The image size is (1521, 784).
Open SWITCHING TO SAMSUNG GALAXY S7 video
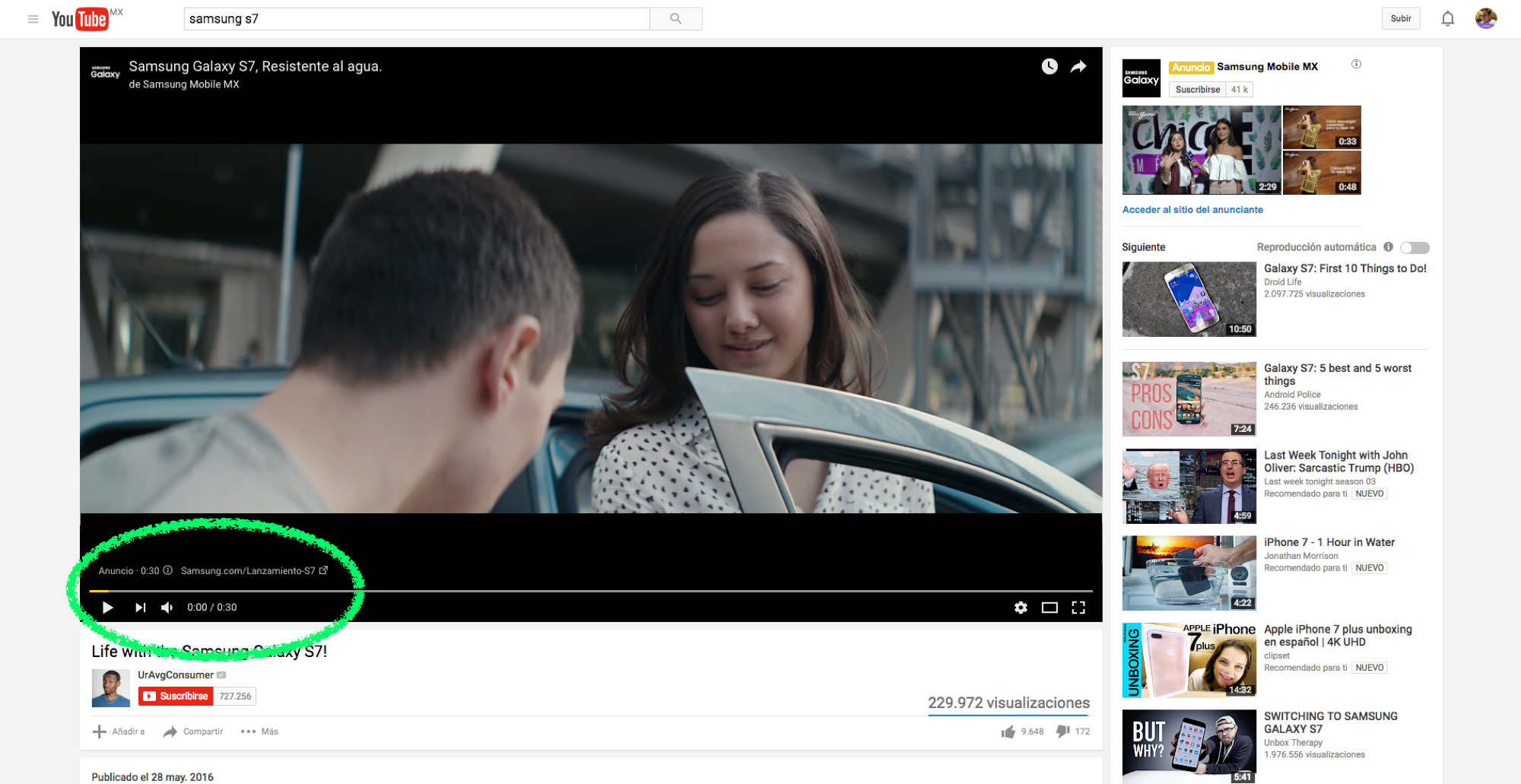(x=1331, y=722)
